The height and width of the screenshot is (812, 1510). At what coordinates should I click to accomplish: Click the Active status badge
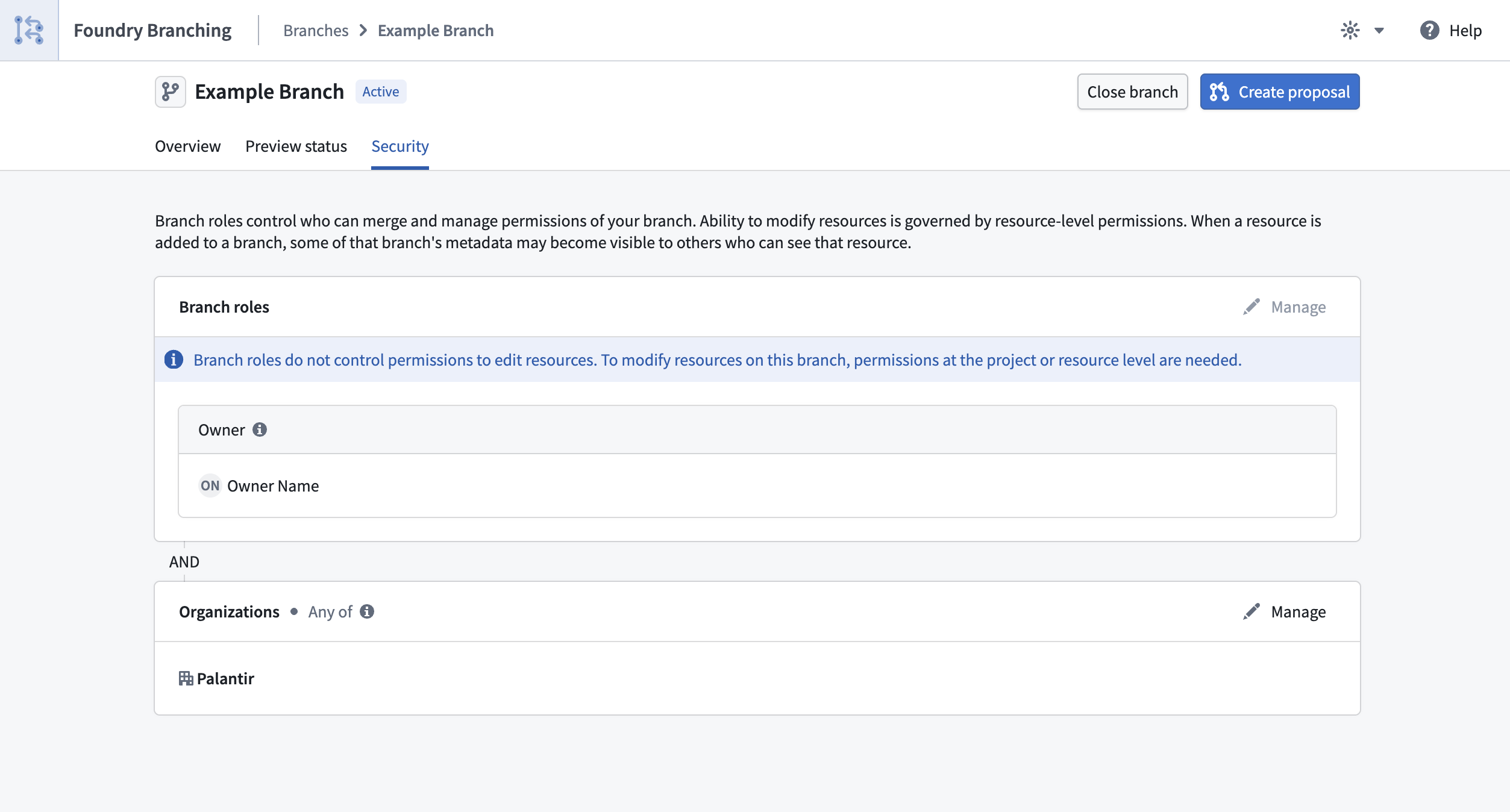click(381, 92)
